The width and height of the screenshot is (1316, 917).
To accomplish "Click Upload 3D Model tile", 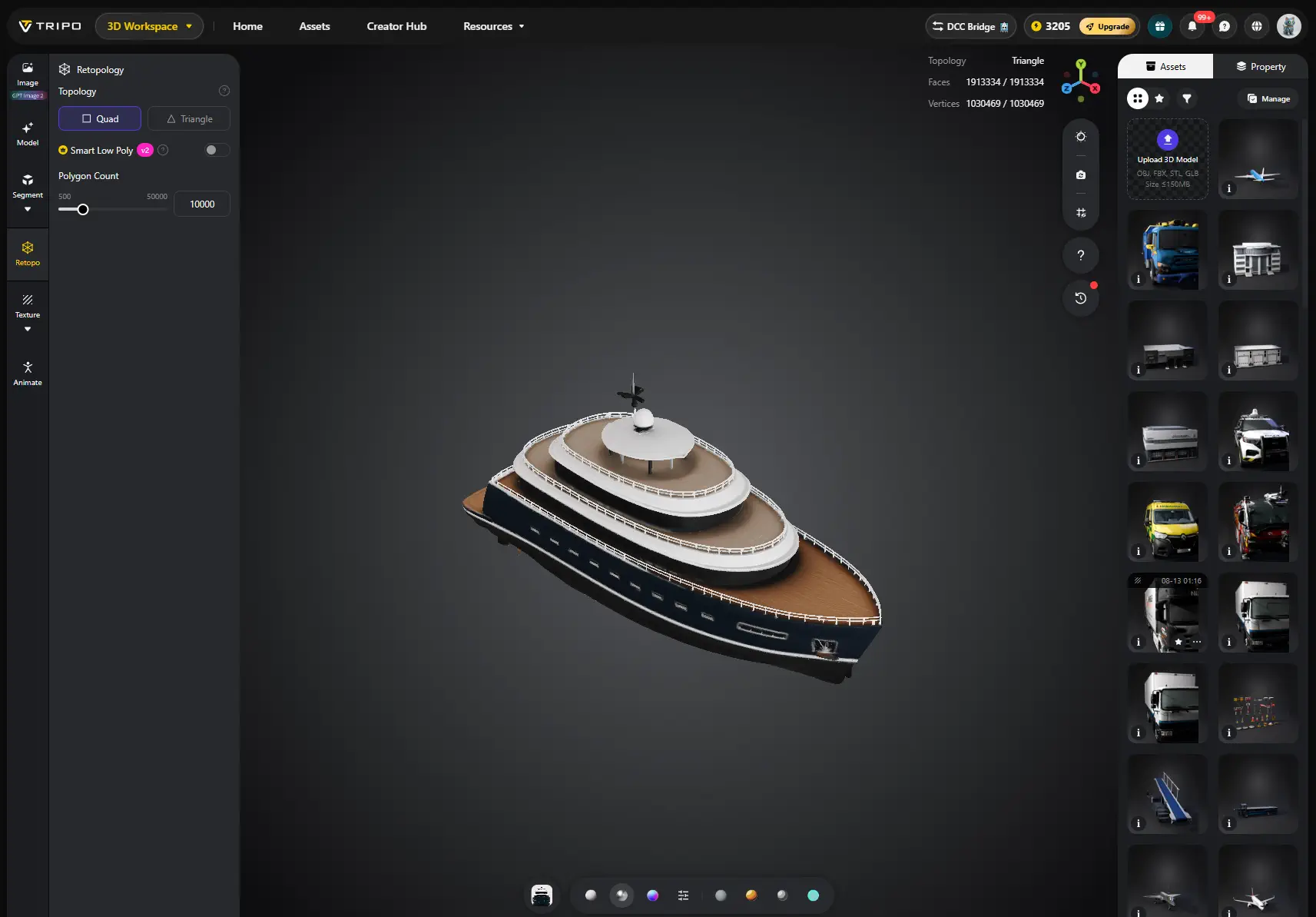I will (1168, 159).
